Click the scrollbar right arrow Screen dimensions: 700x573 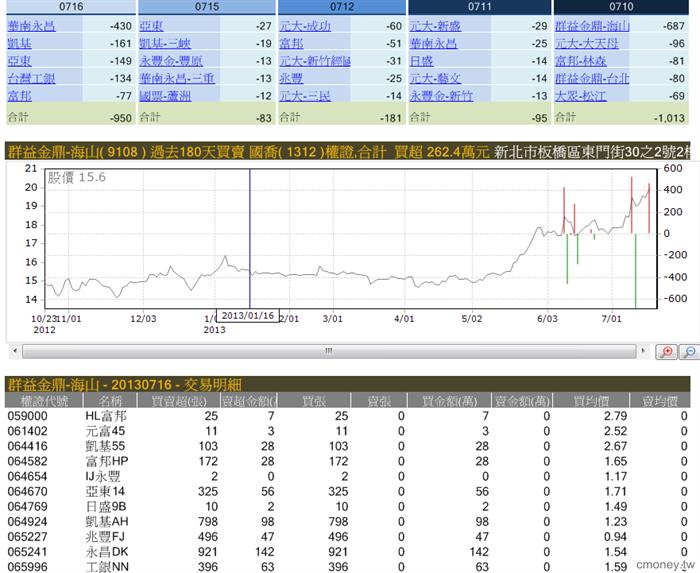(643, 351)
